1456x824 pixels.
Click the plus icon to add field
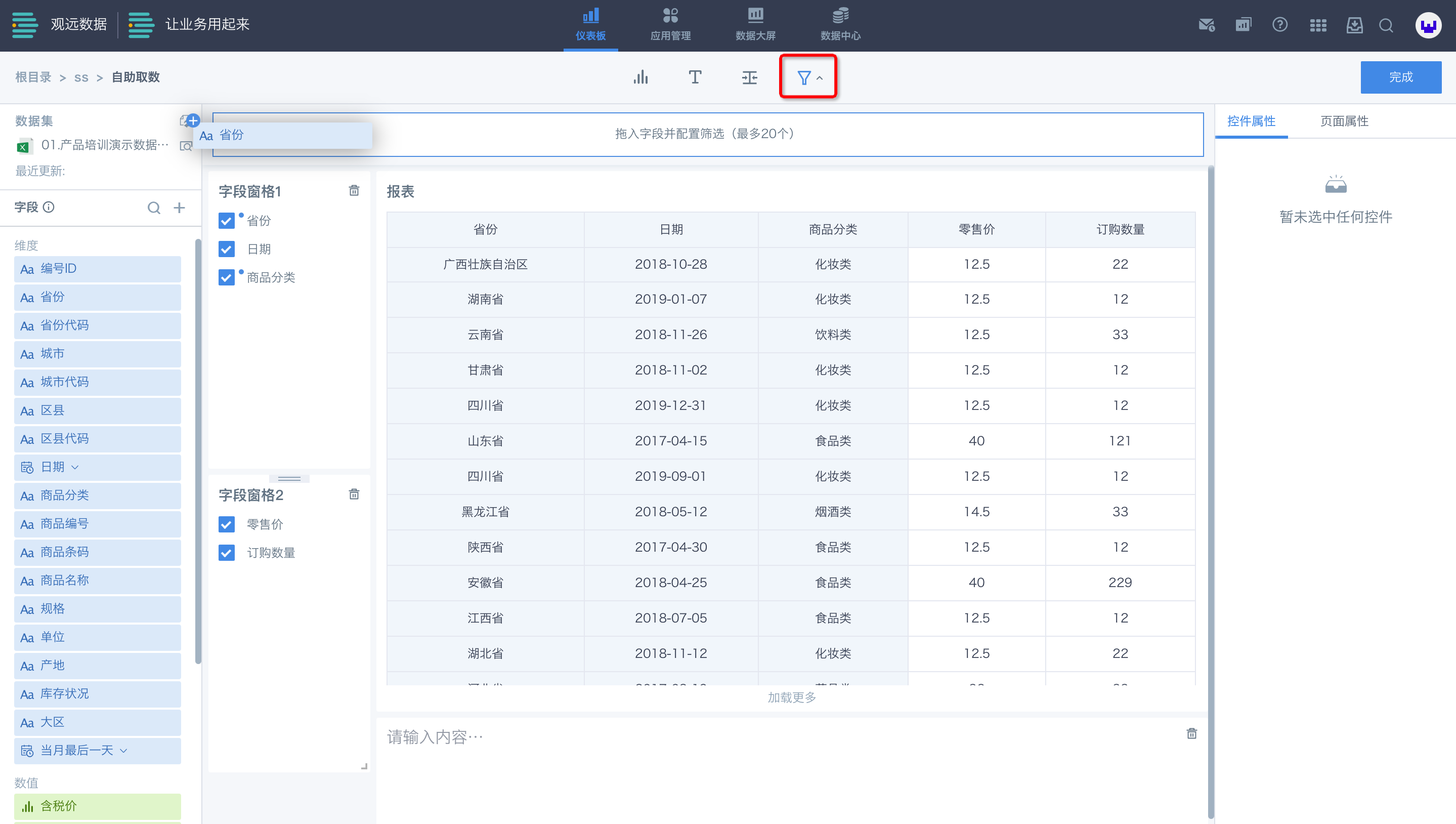(179, 208)
